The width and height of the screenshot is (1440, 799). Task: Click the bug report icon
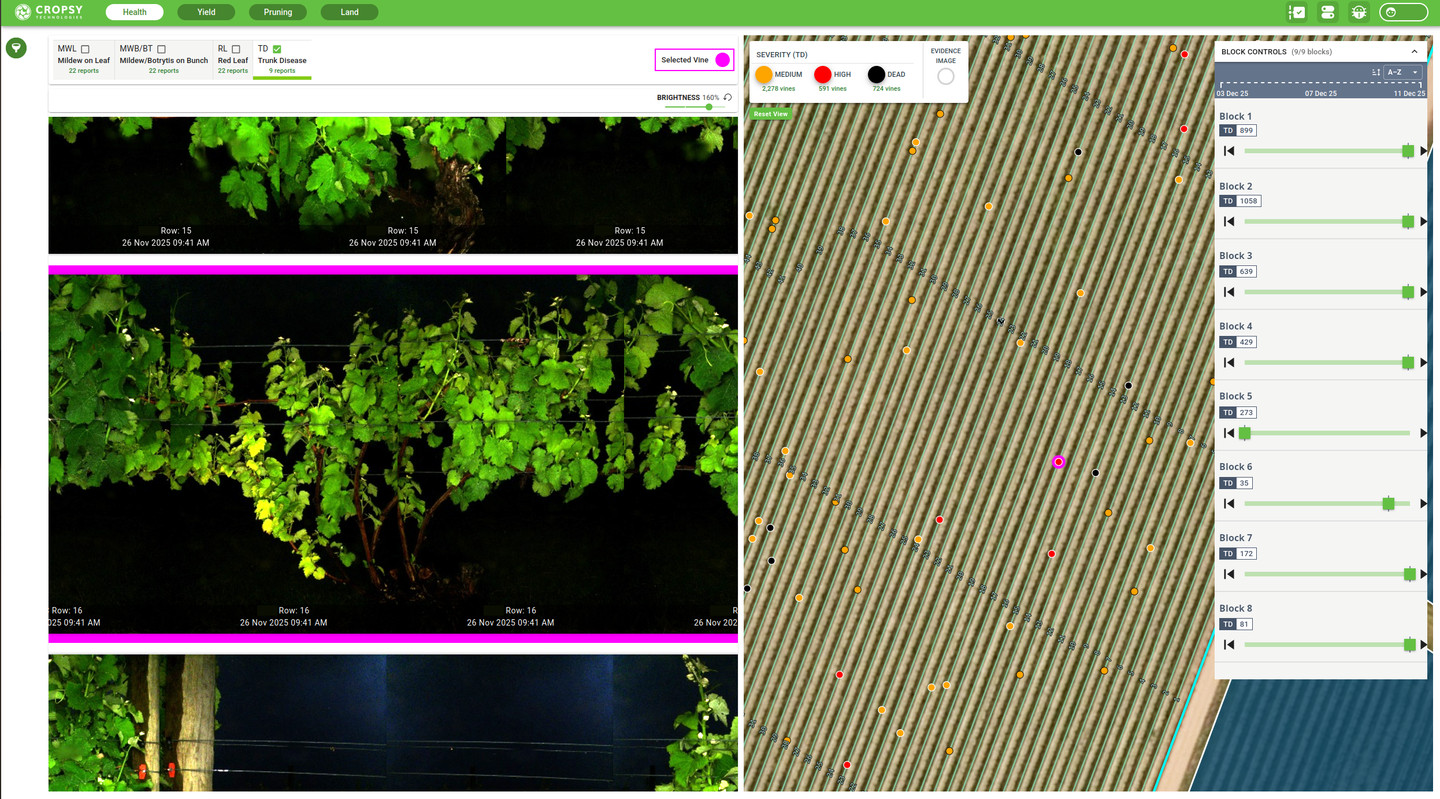pos(1358,12)
